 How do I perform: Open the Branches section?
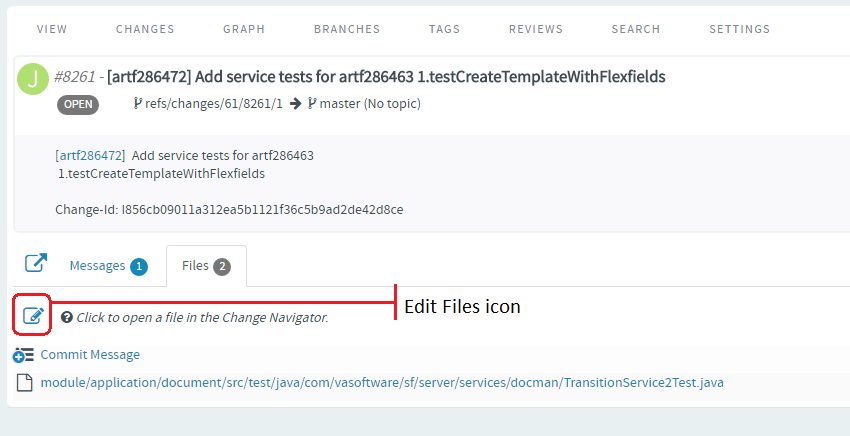point(347,29)
